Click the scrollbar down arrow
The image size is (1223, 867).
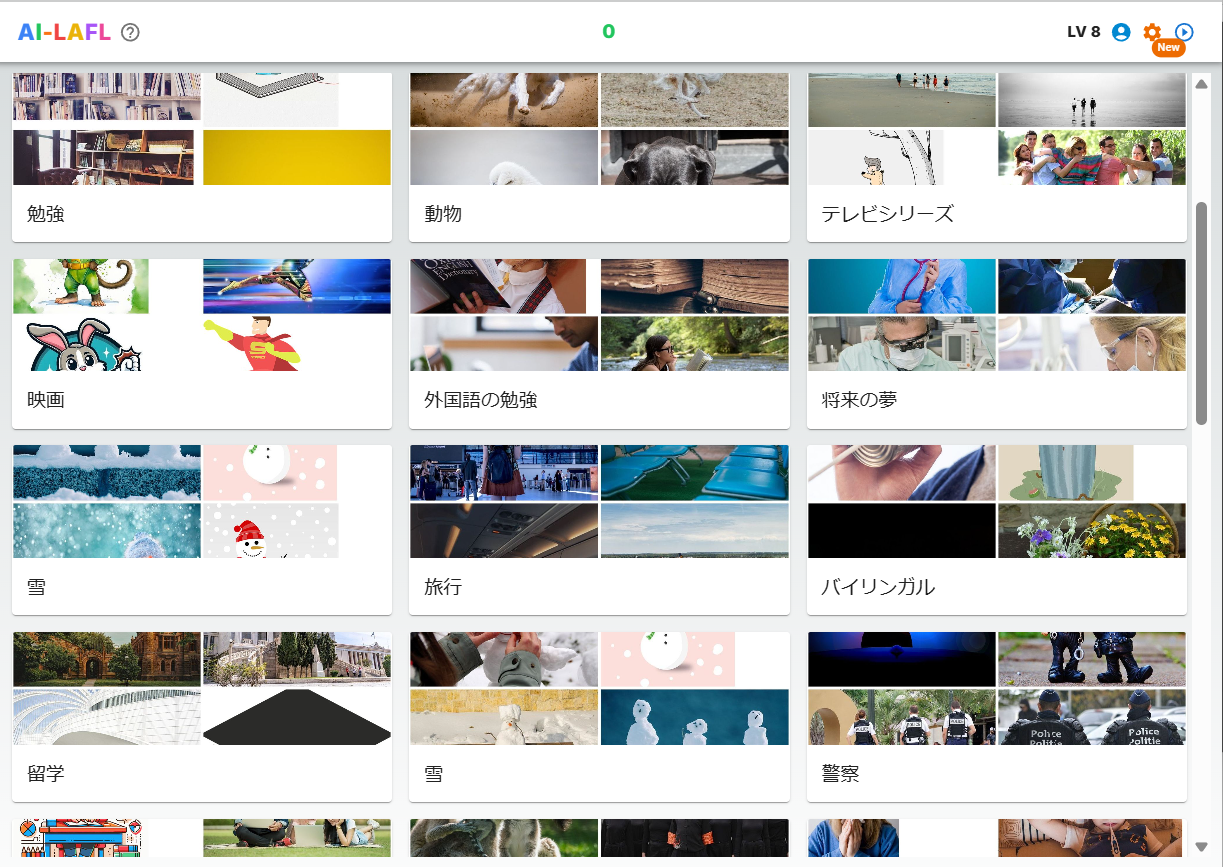tap(1202, 847)
